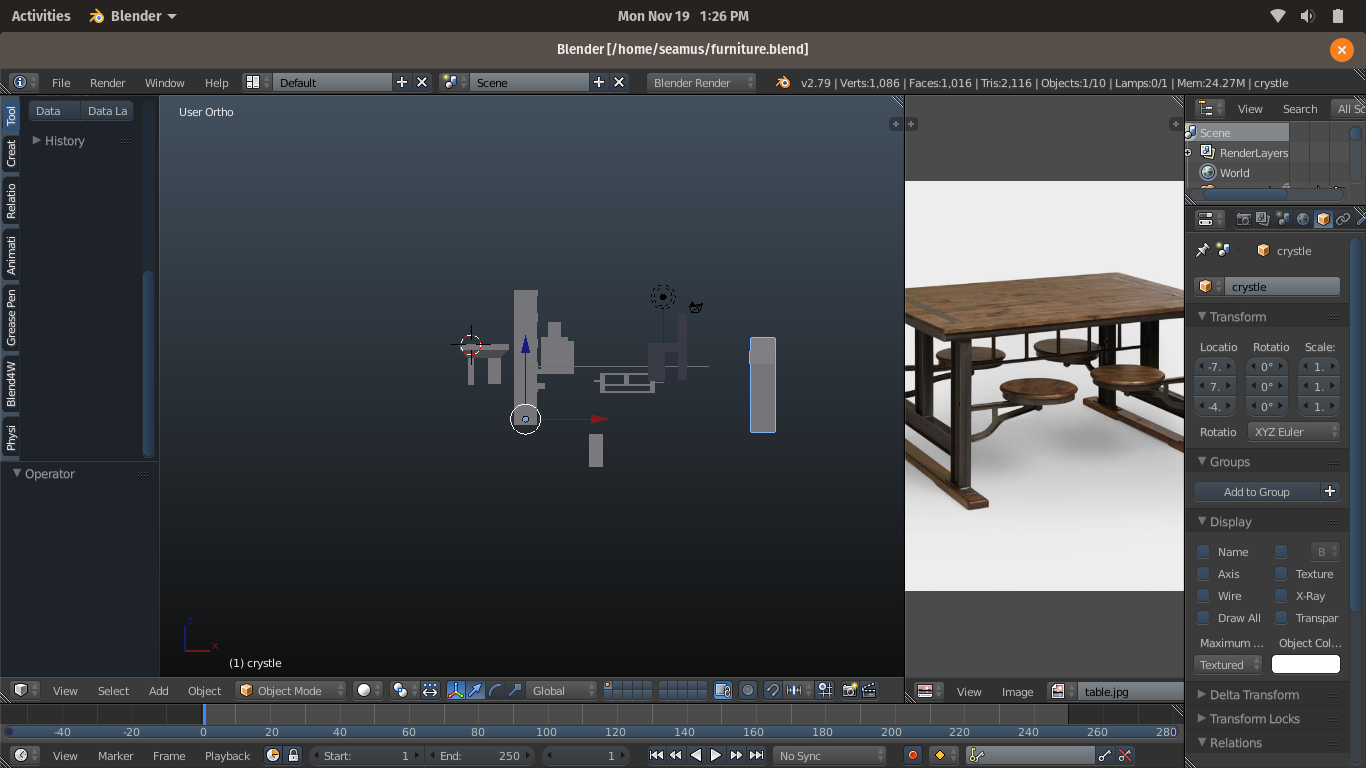The height and width of the screenshot is (768, 1366).
Task: Open the Object Mode dropdown
Action: click(x=291, y=691)
